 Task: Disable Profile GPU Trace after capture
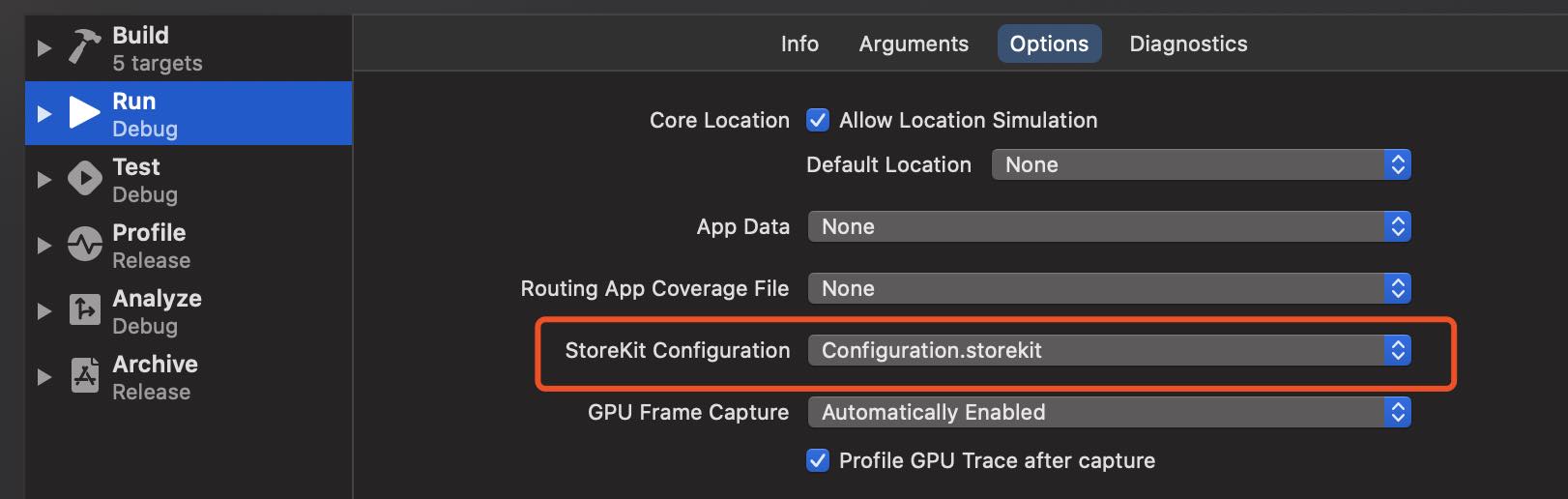tap(818, 460)
